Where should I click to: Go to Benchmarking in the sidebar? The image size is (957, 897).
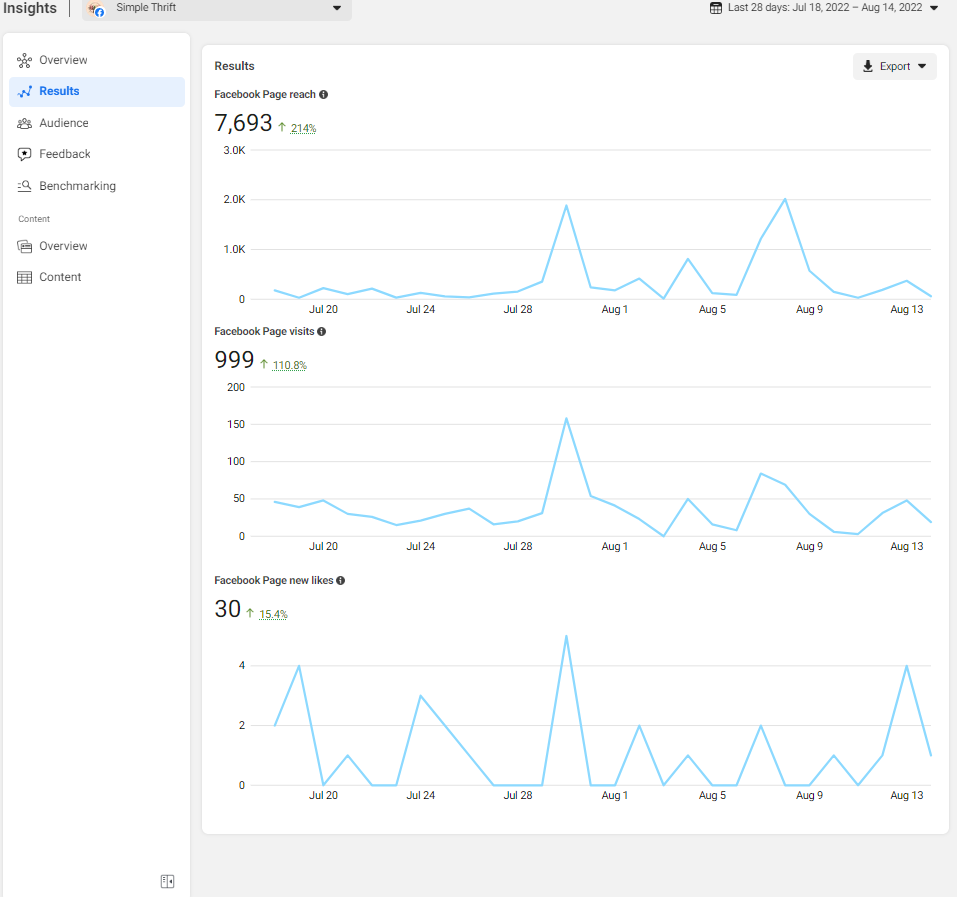pos(77,186)
